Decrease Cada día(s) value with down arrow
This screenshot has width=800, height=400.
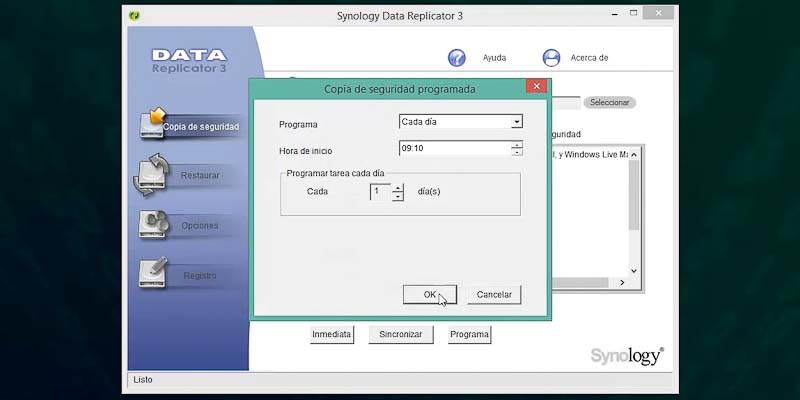coord(397,196)
